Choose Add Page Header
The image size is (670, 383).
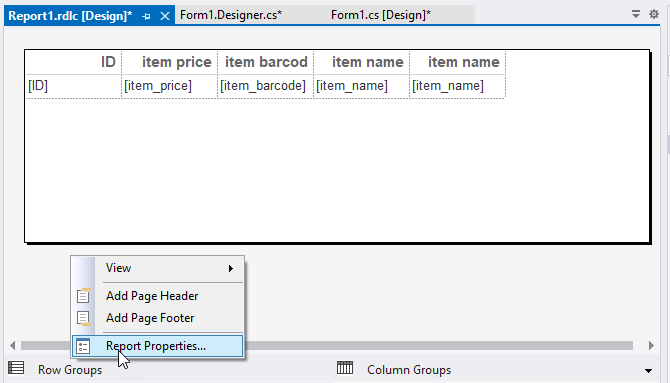[x=158, y=296]
